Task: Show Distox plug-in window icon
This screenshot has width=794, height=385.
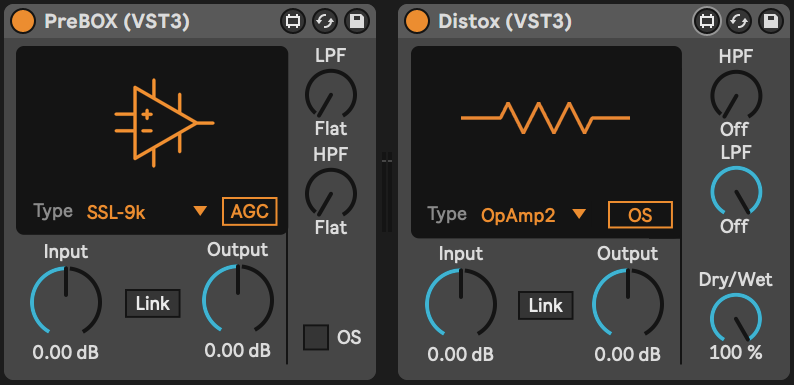Action: coord(707,21)
